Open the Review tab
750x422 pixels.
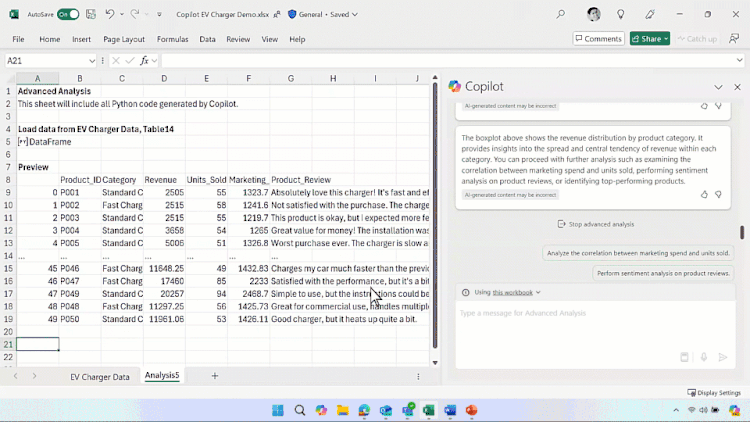(x=238, y=39)
